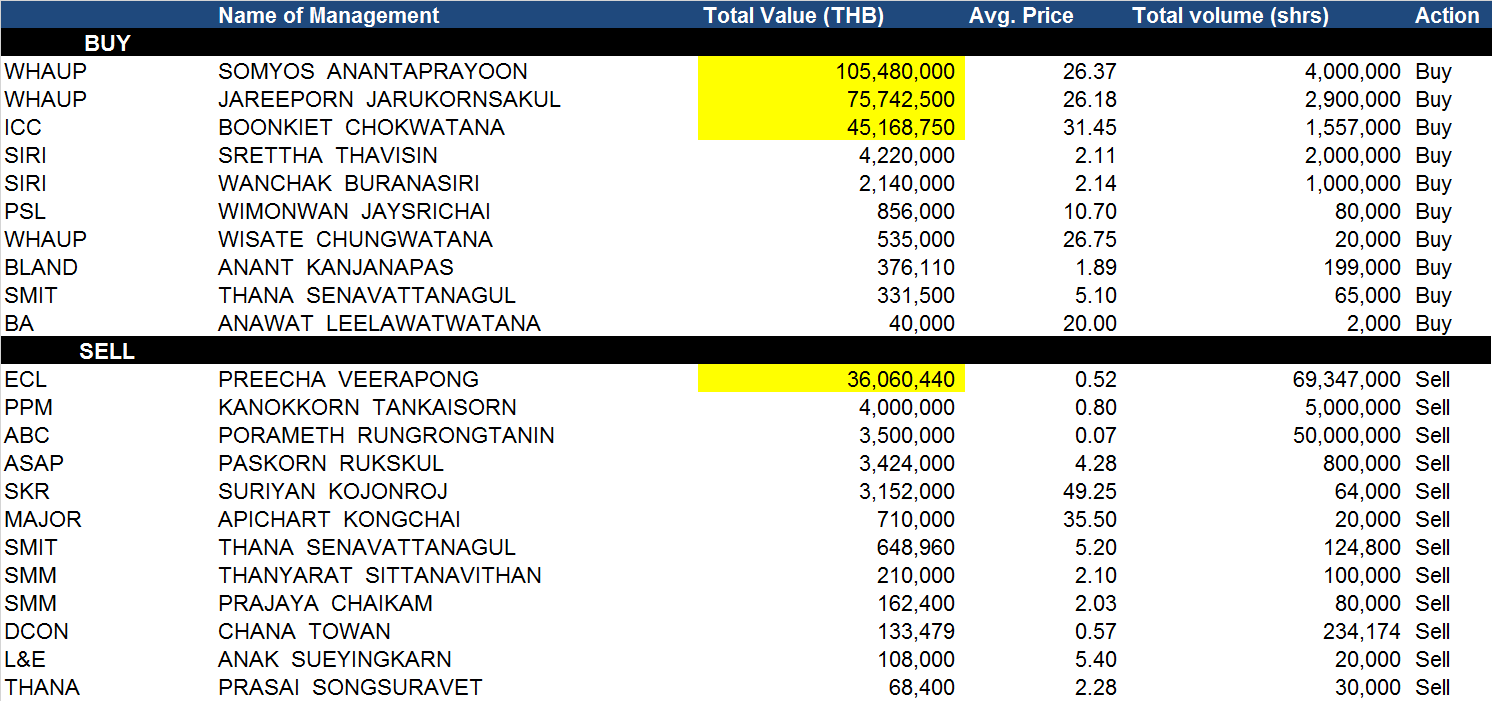Select the BA ticker symbol
Screen dimensions: 1492x701
[x=18, y=323]
